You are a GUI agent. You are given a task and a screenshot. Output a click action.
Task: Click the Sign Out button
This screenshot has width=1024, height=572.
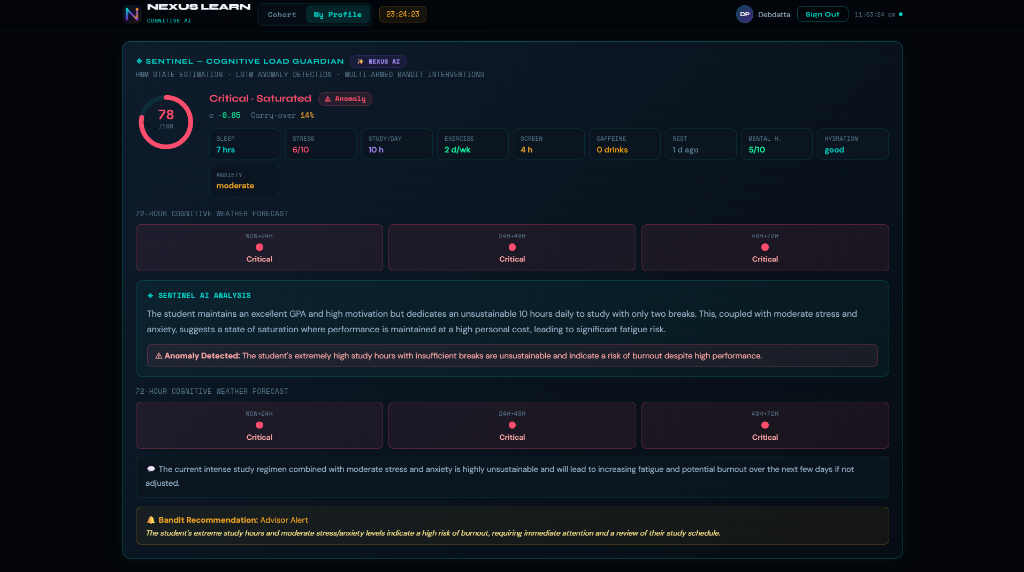pos(822,14)
